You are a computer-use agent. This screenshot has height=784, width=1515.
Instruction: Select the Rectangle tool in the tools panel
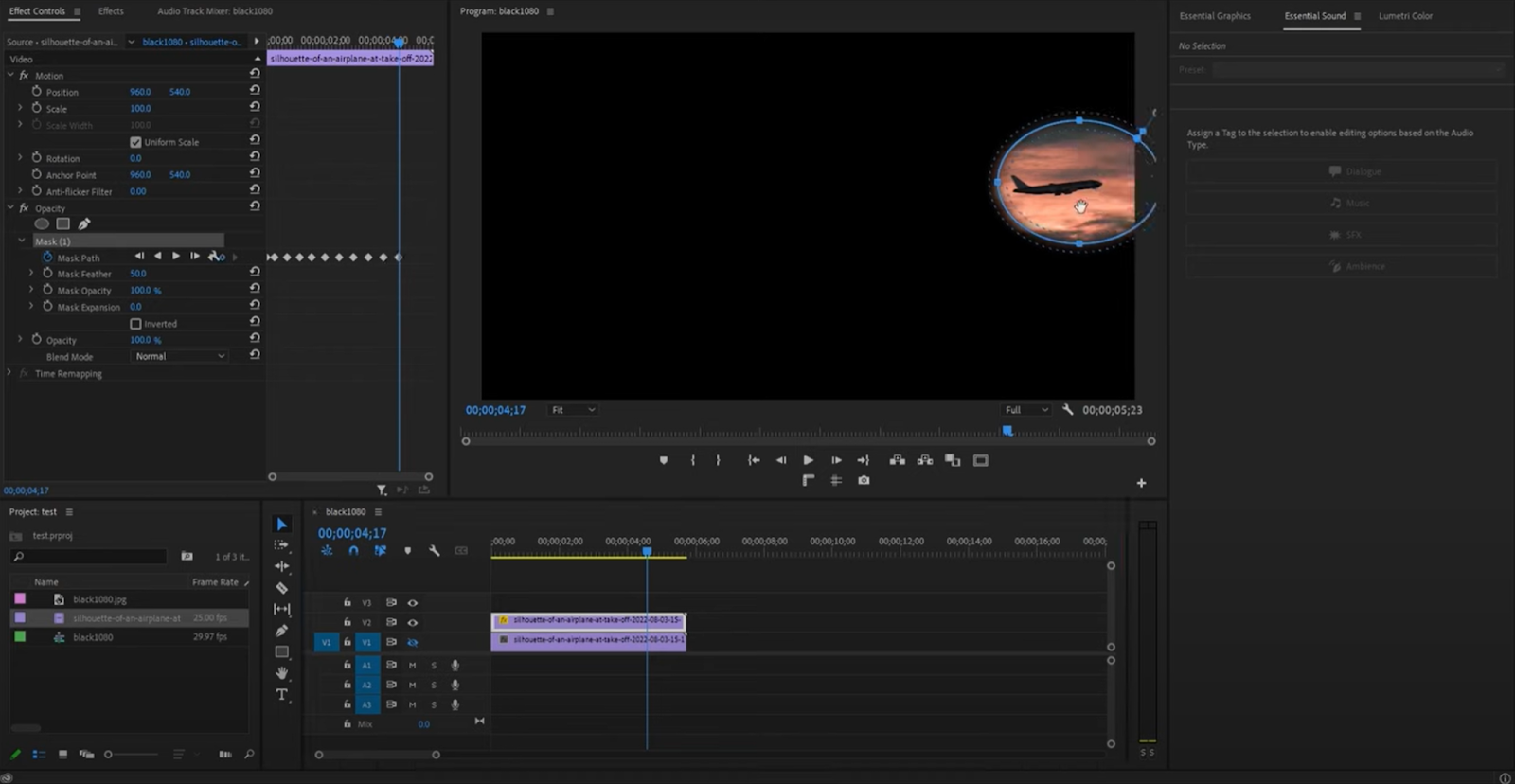coord(281,651)
